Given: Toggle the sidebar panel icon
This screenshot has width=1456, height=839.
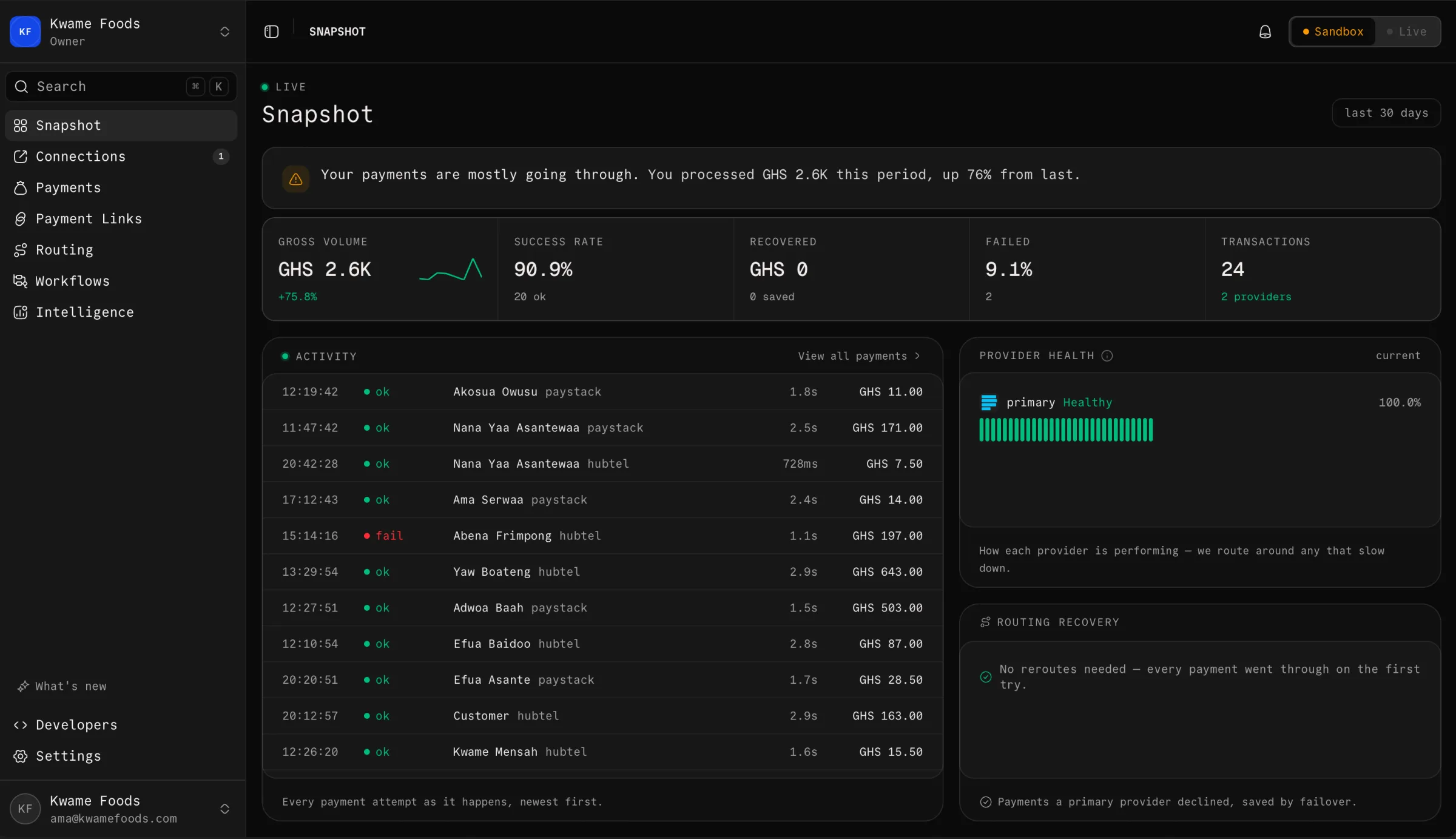Looking at the screenshot, I should point(271,32).
